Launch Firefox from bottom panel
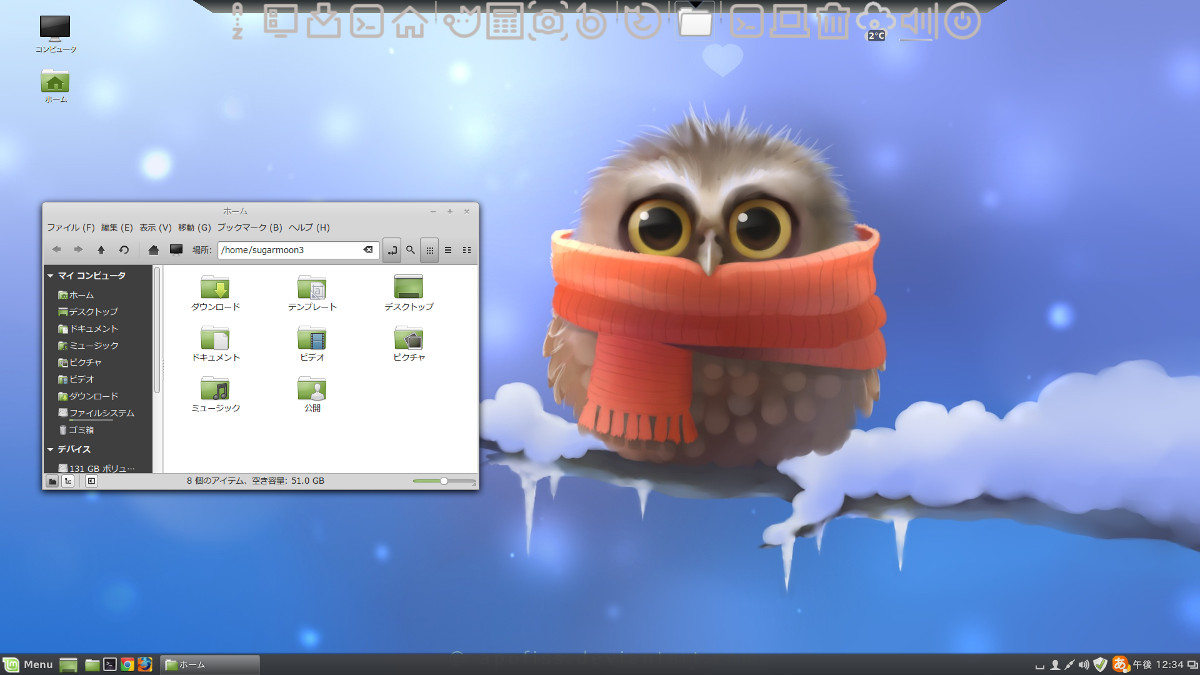1200x675 pixels. (x=144, y=664)
